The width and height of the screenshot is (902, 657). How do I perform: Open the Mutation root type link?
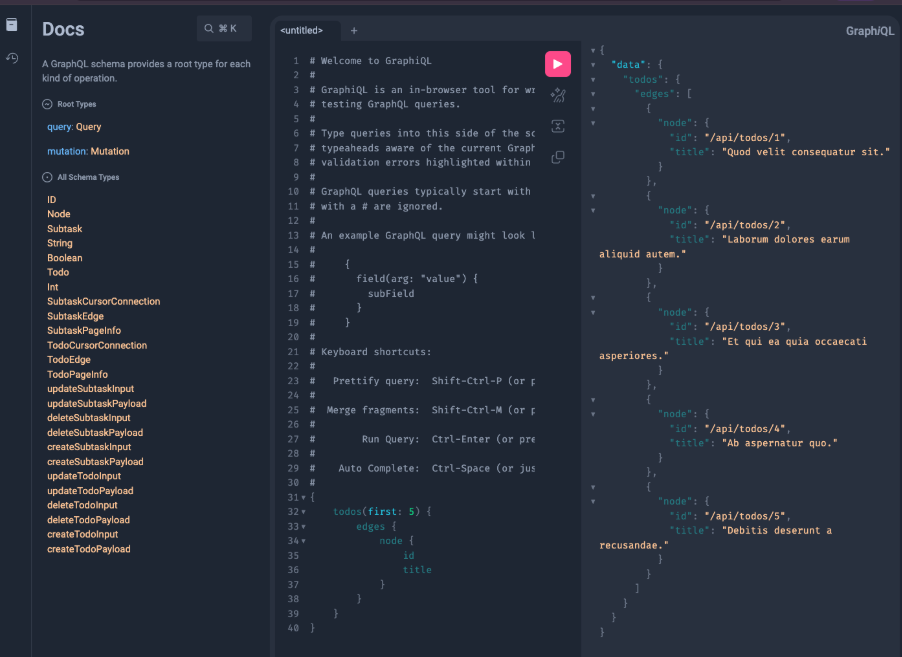pyautogui.click(x=109, y=151)
